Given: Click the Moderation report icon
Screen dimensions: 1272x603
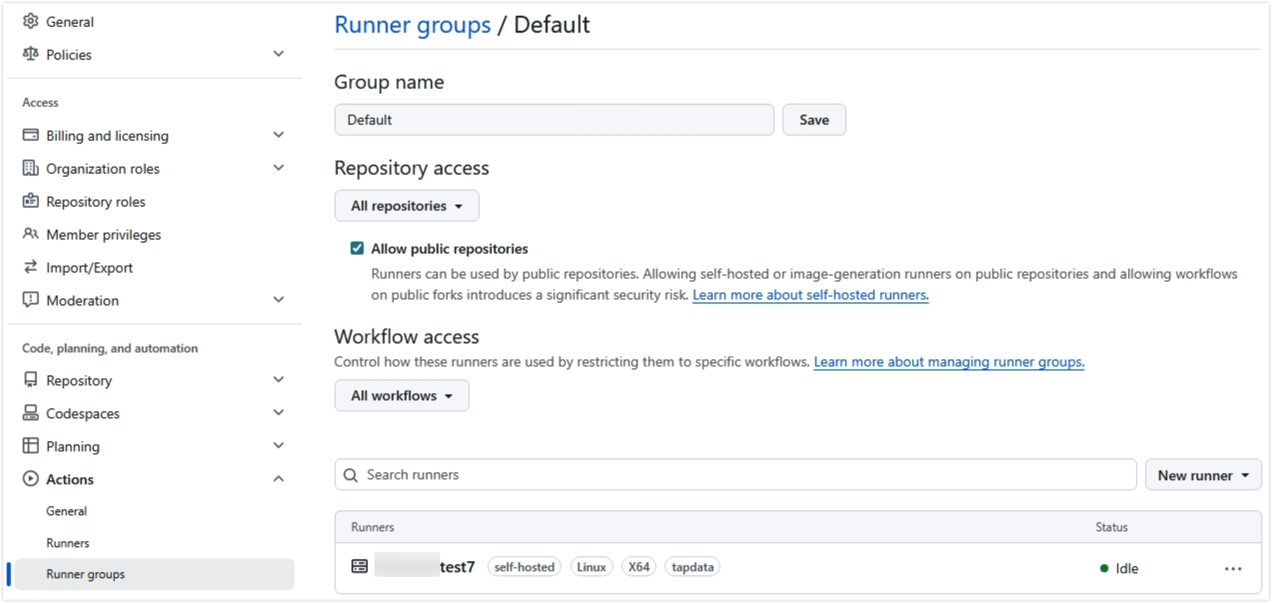Looking at the screenshot, I should tap(31, 300).
